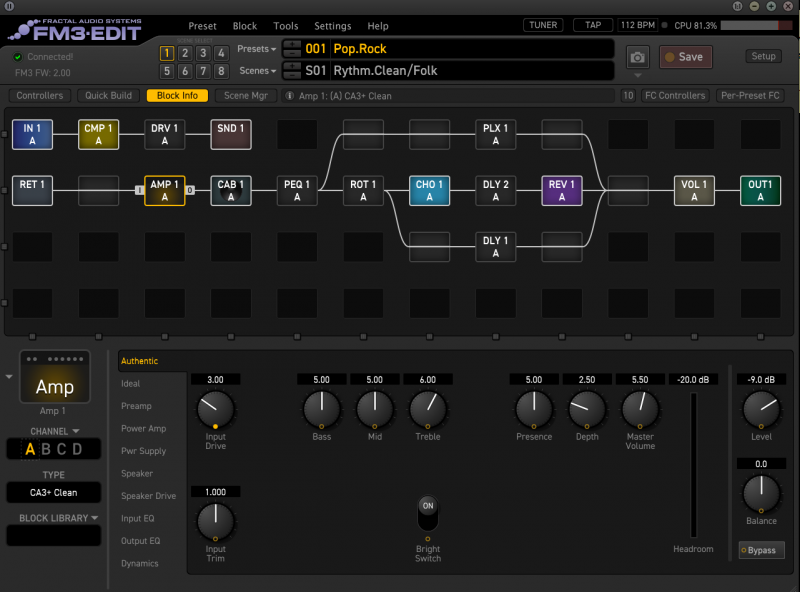Select the CHO 1 chorus block
800x592 pixels.
[429, 190]
